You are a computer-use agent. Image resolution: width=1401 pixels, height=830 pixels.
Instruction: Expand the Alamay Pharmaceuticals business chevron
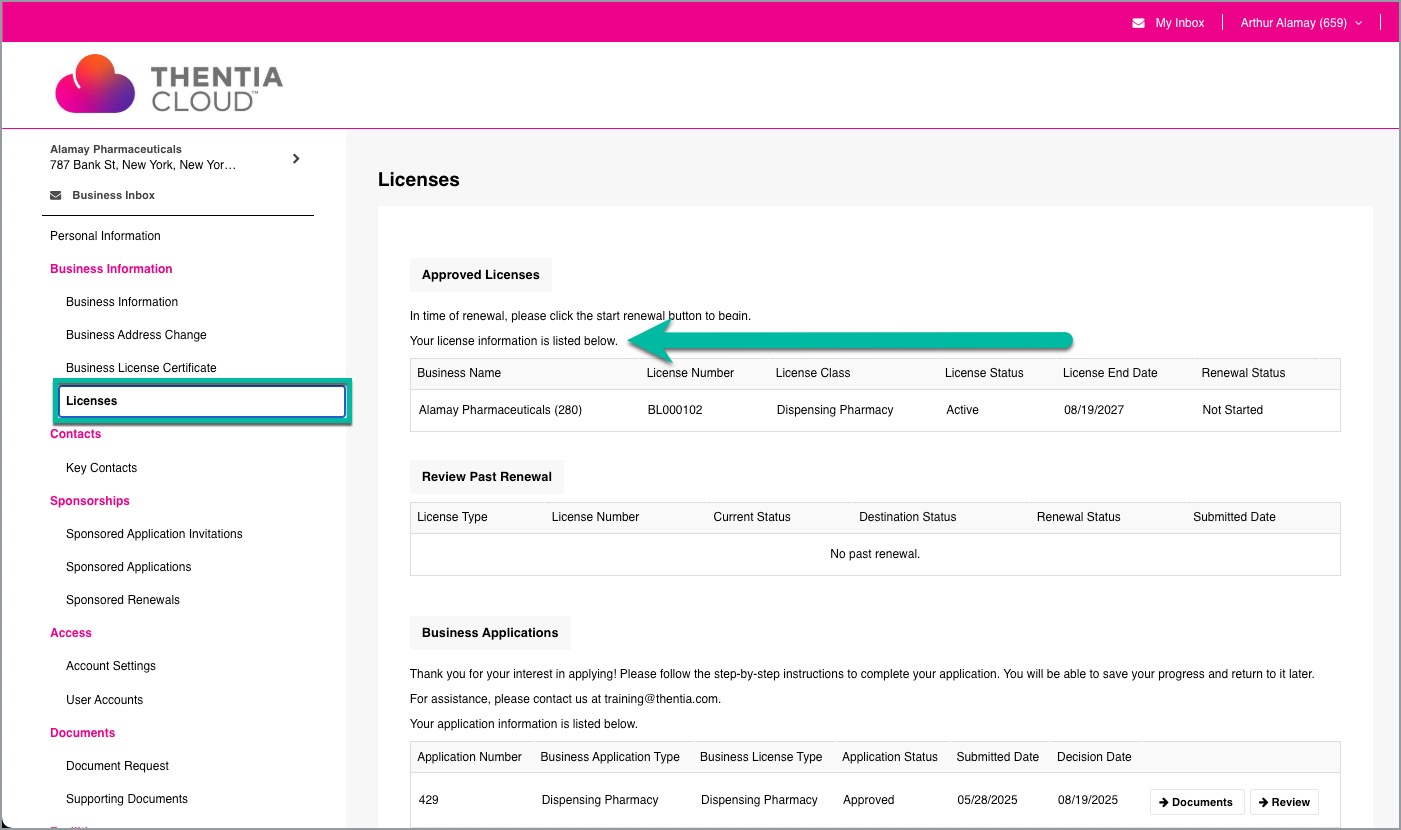click(296, 158)
